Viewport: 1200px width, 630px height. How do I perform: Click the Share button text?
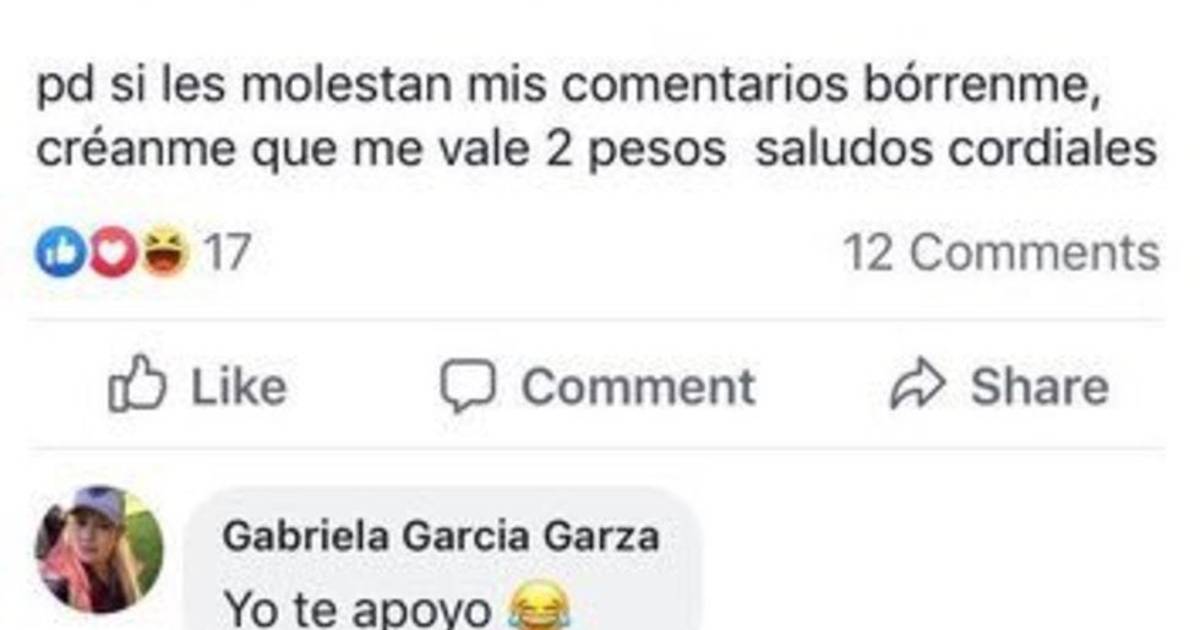click(1039, 387)
